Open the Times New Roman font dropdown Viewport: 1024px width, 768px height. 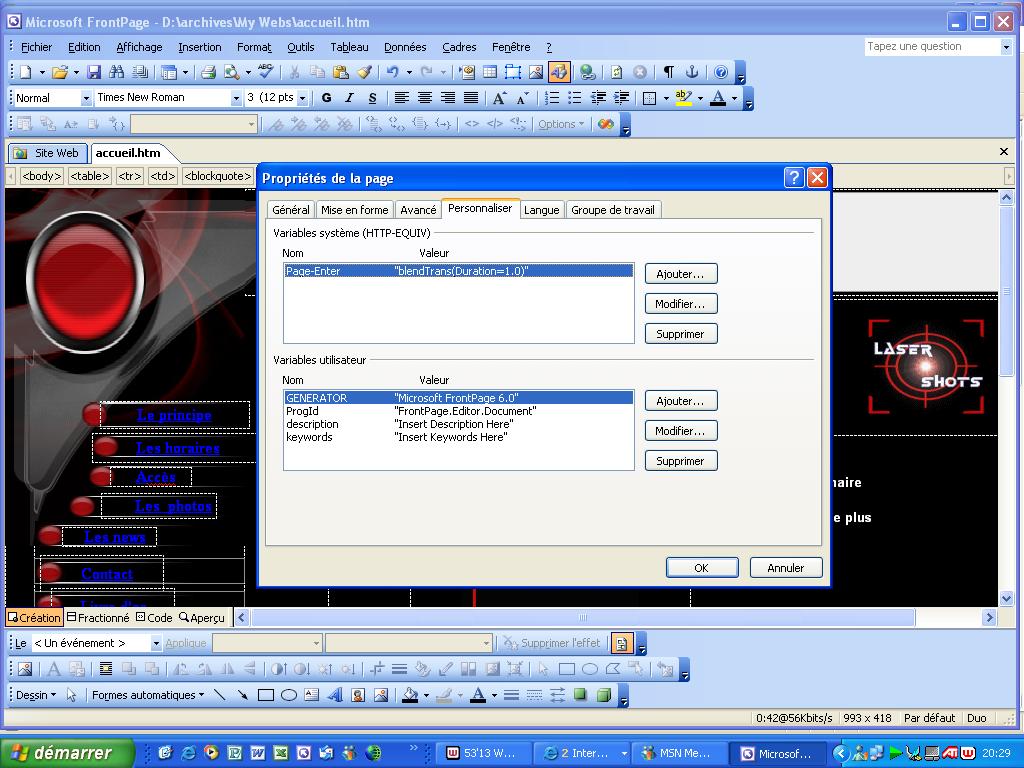tap(236, 98)
